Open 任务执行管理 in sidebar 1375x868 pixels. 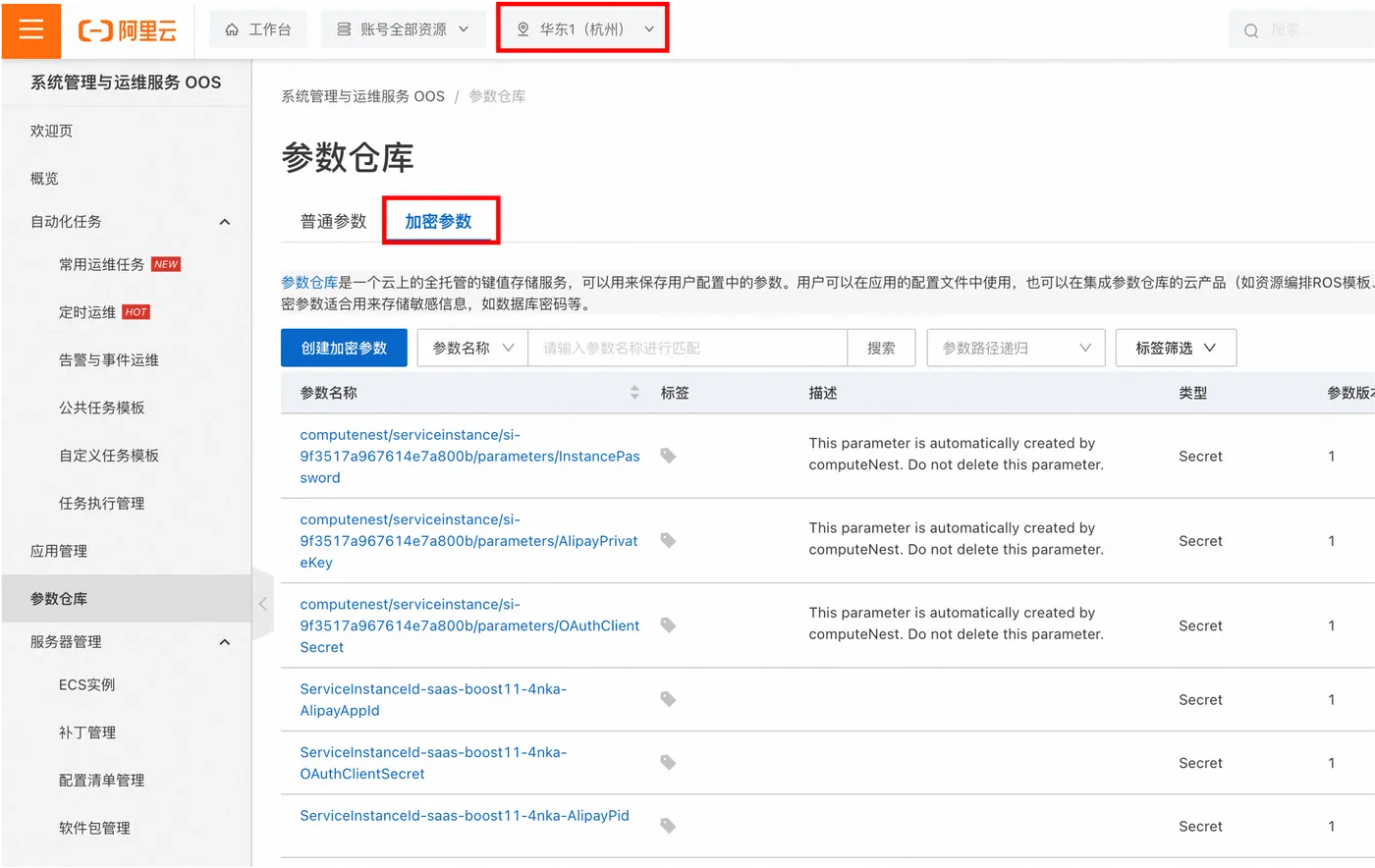(x=101, y=503)
